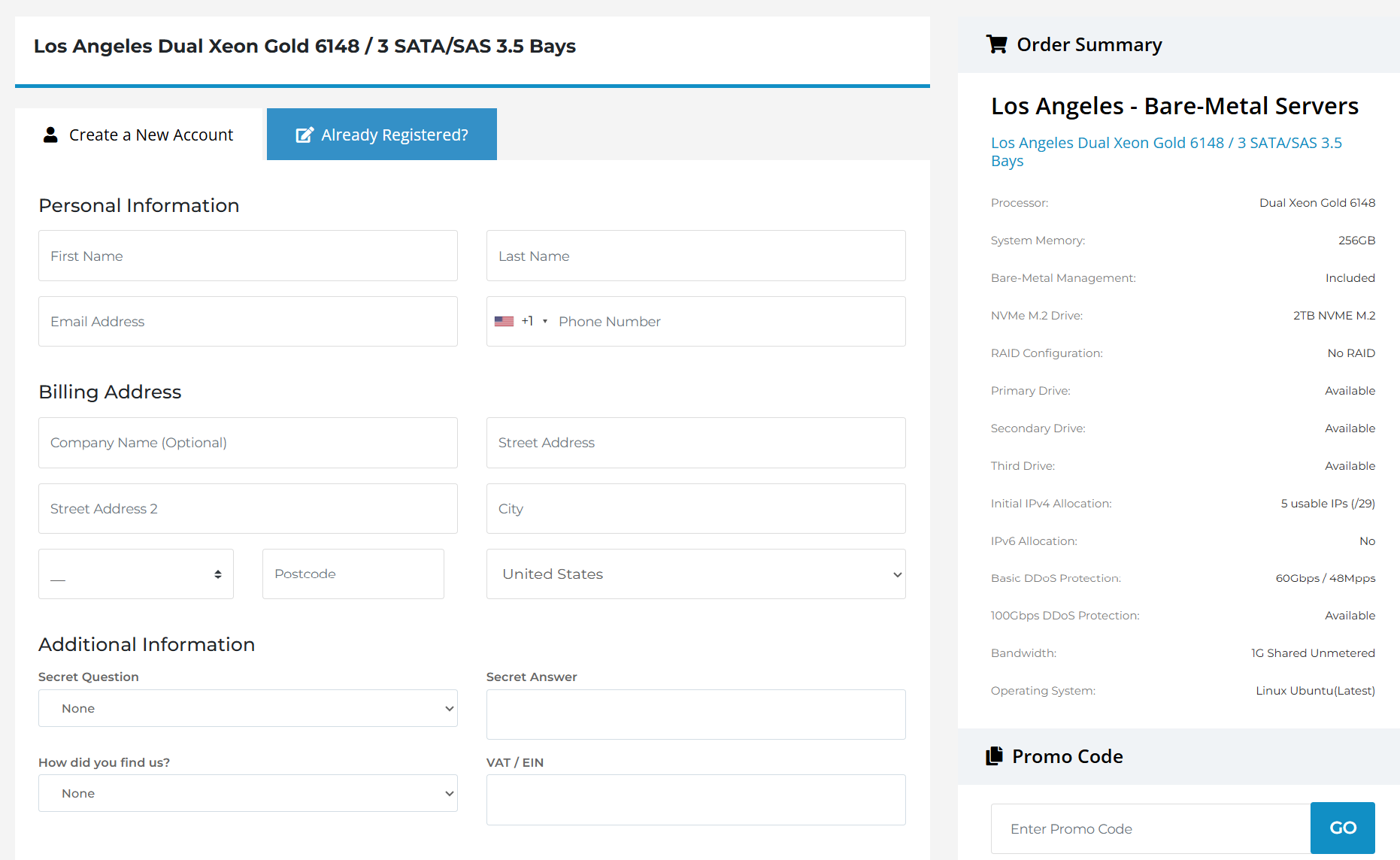The height and width of the screenshot is (860, 1400).
Task: Click into the Email Address field
Action: click(248, 321)
